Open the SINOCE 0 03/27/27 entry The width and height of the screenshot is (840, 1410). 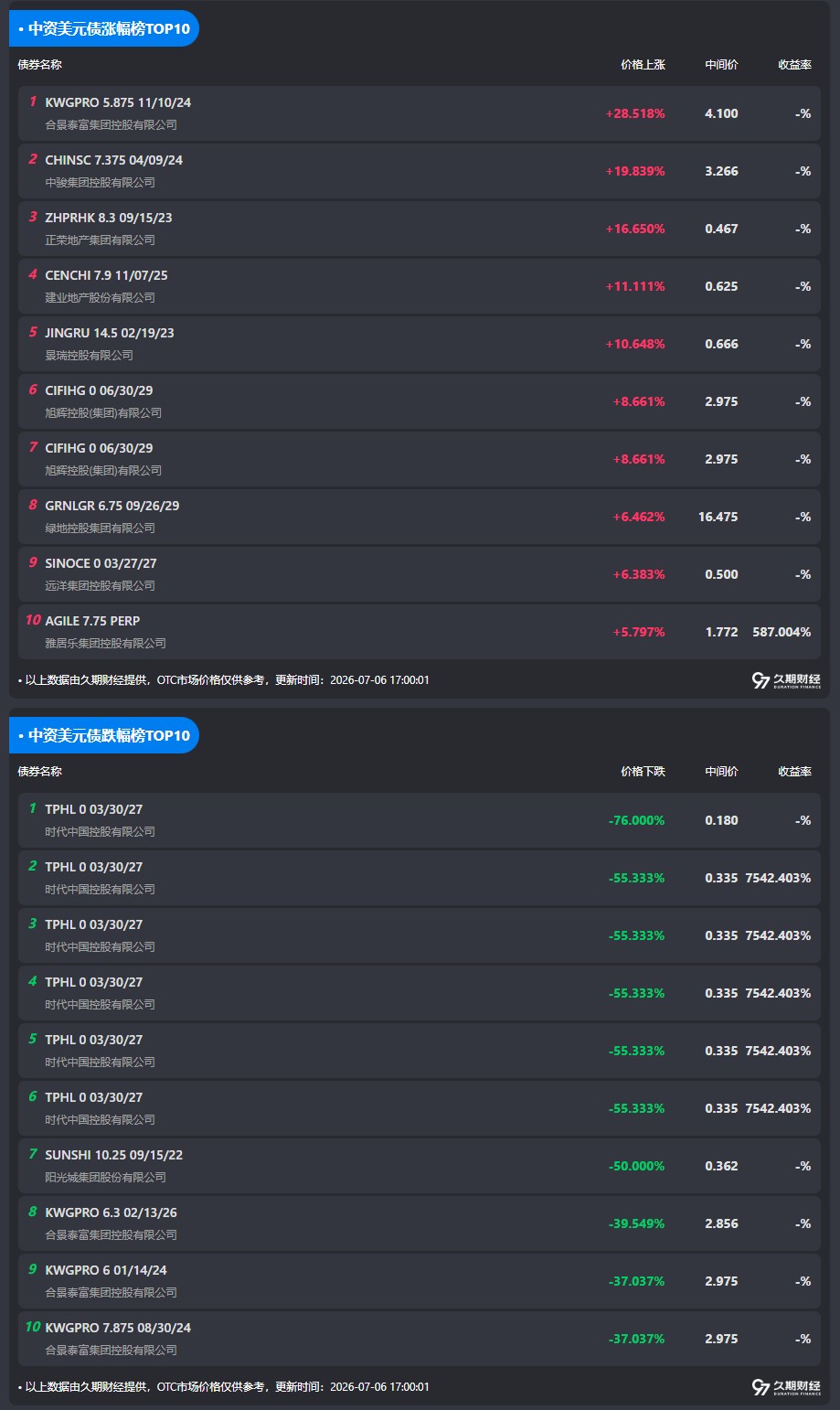[x=420, y=574]
